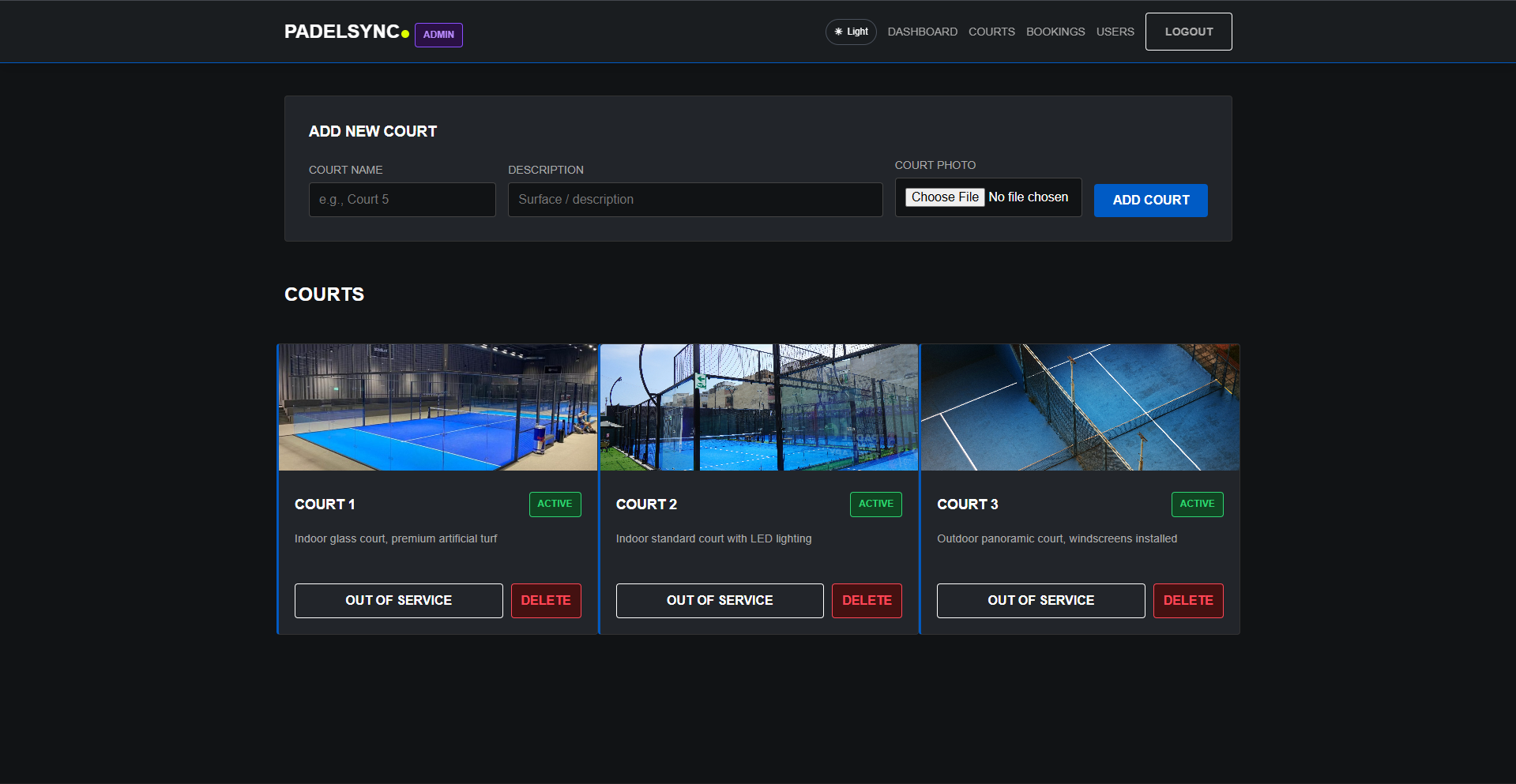Focus the Court Name input field
Viewport: 1516px width, 784px height.
[x=402, y=200]
